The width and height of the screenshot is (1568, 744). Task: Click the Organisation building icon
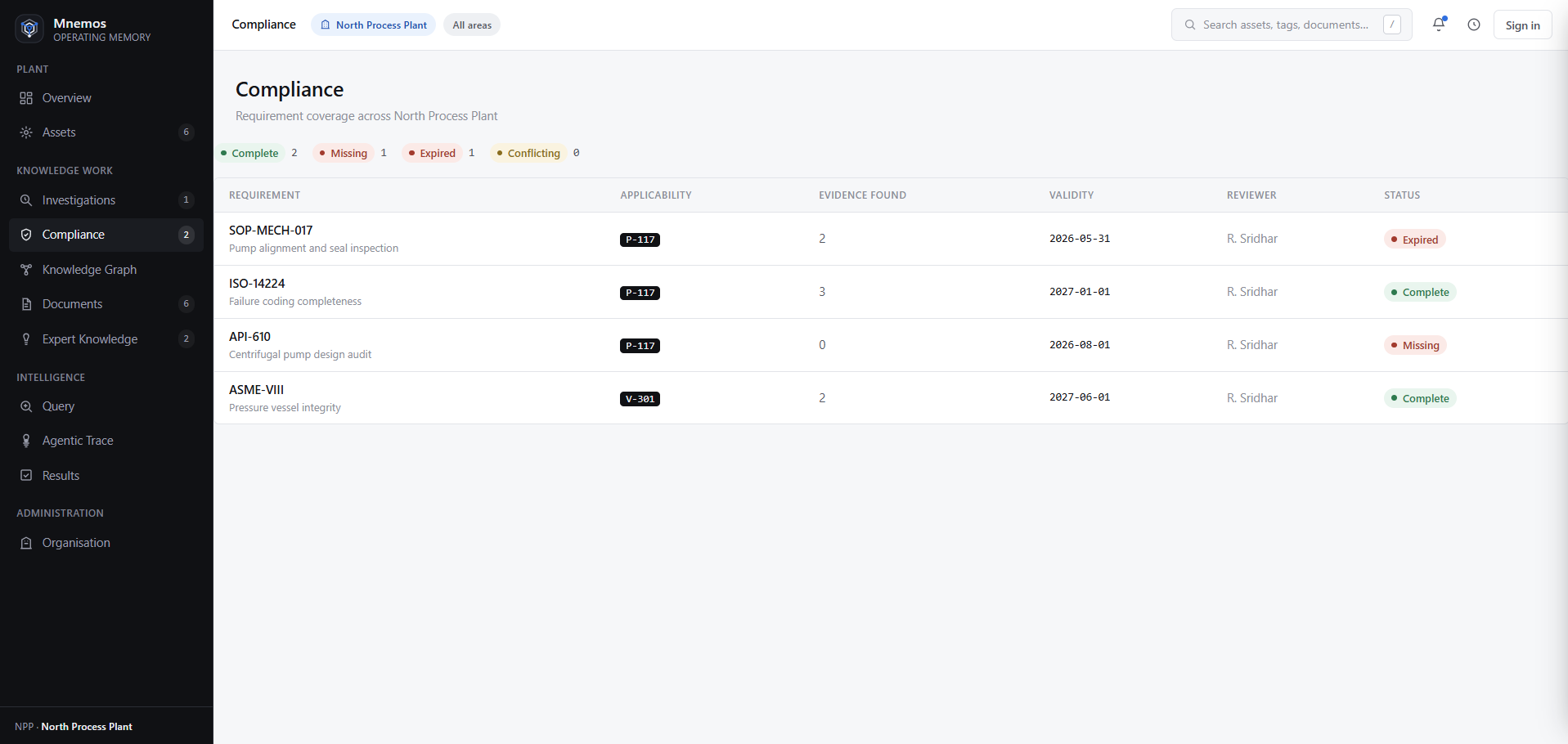click(x=26, y=543)
